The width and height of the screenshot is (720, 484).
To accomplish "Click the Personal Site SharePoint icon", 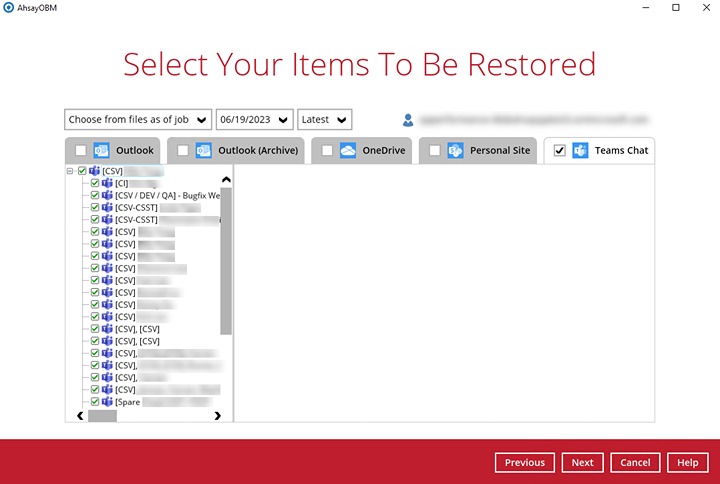I will tap(455, 151).
